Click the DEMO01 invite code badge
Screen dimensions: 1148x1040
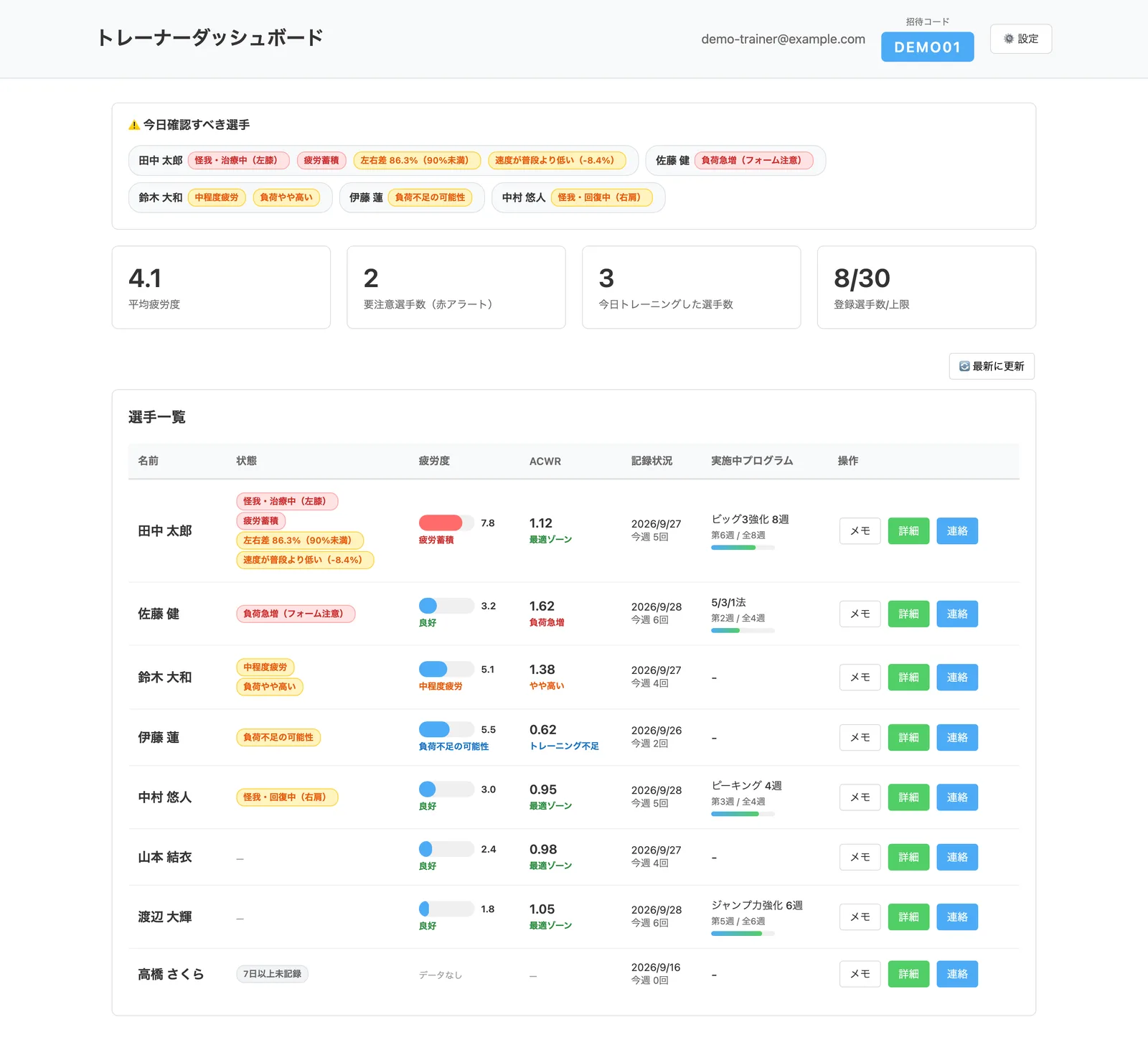click(x=927, y=47)
